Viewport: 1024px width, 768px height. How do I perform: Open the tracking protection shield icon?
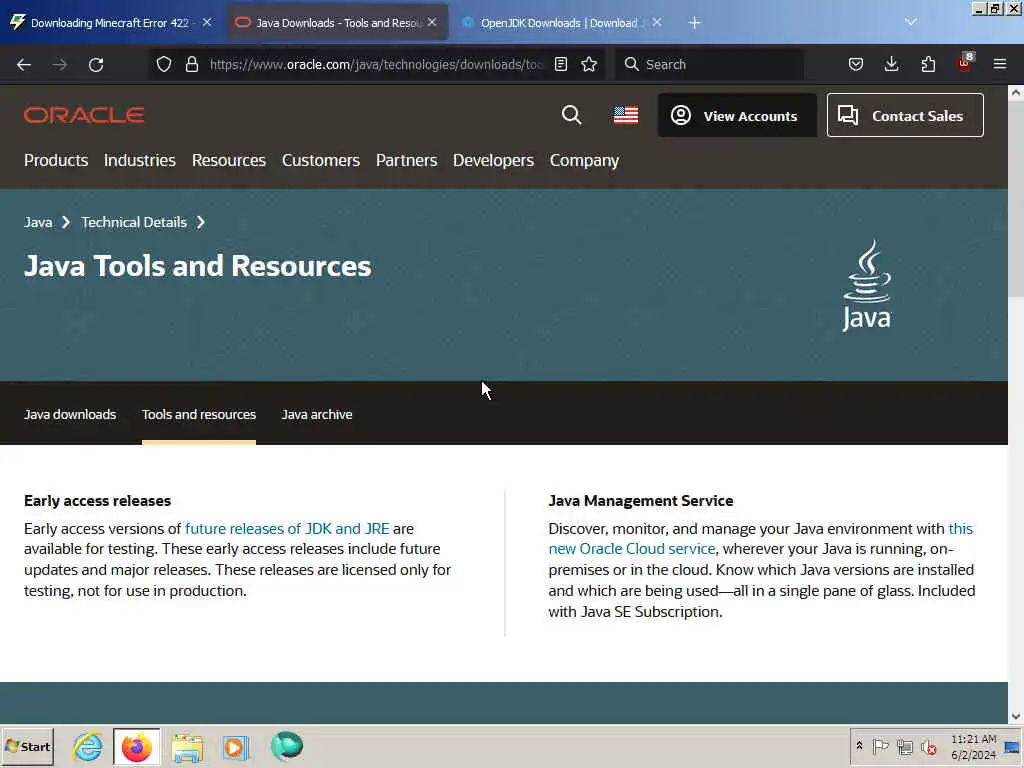coord(164,64)
